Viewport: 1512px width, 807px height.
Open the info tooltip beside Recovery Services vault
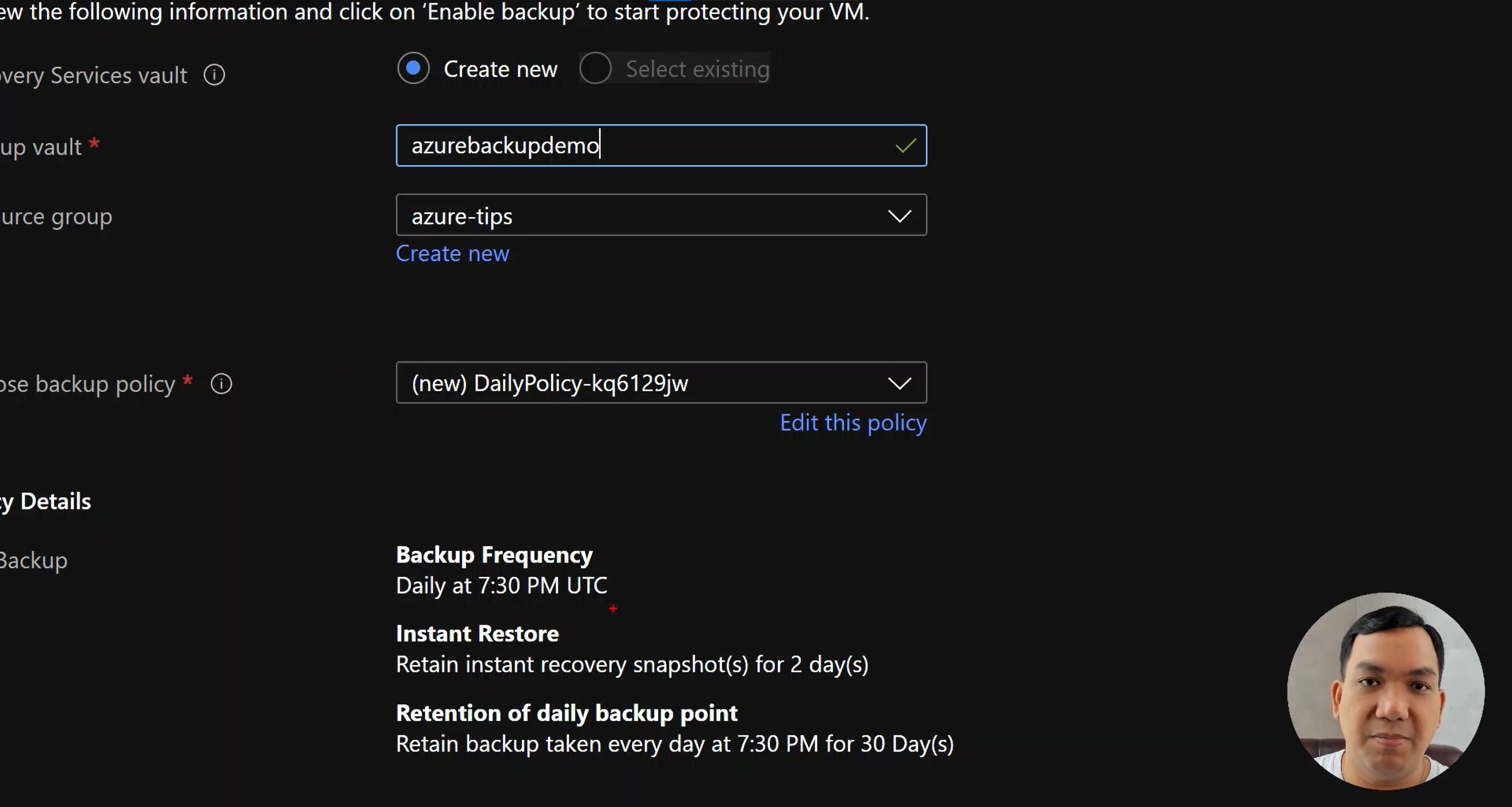click(214, 75)
